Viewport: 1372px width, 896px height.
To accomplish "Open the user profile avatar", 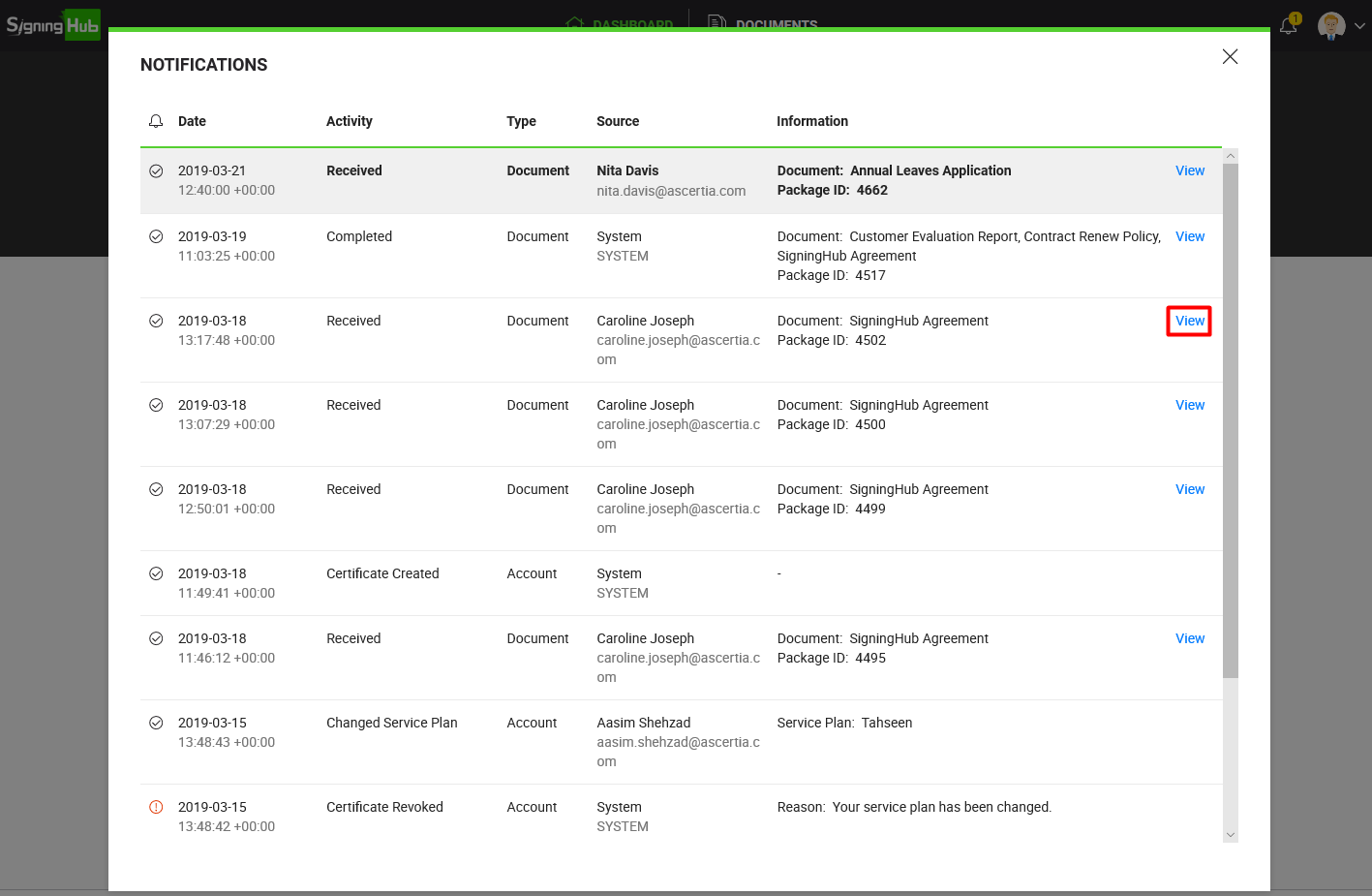I will point(1331,25).
